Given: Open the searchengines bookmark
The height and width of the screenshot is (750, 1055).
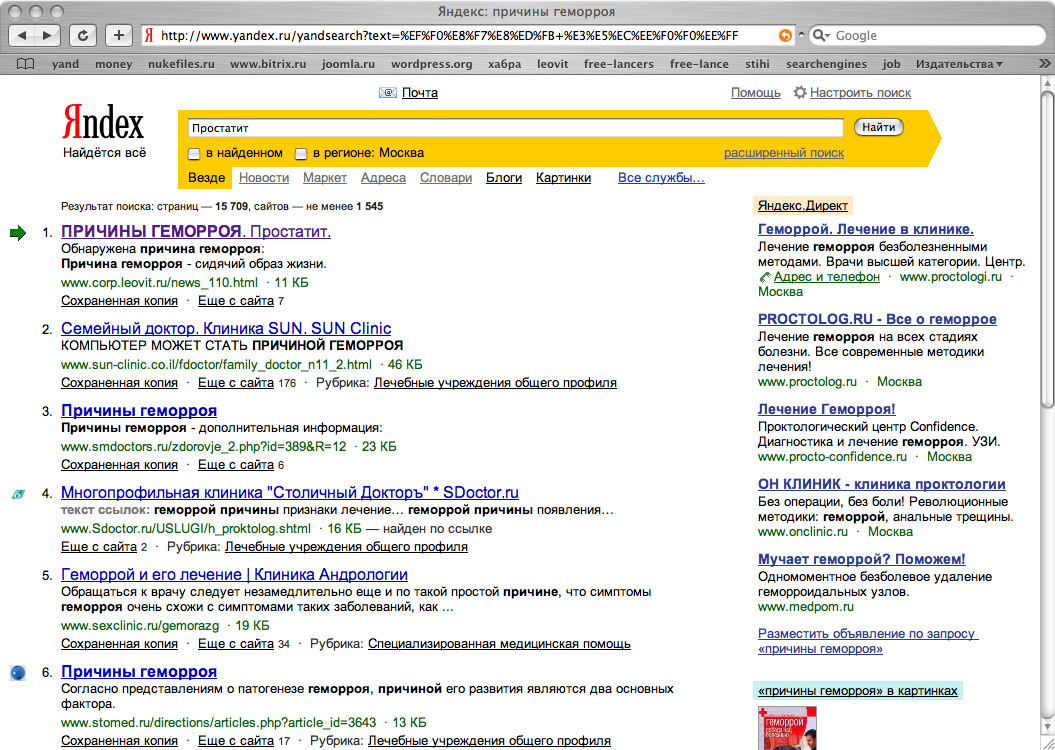Looking at the screenshot, I should click(x=828, y=64).
